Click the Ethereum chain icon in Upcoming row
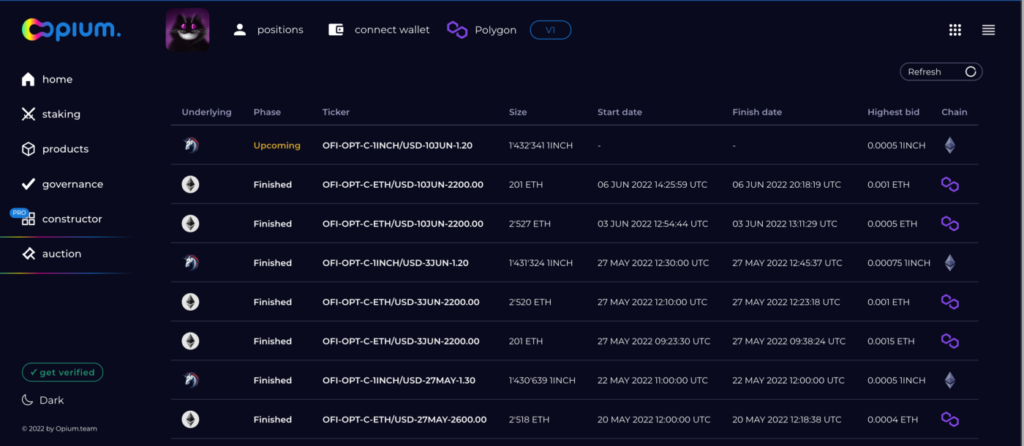 [x=949, y=145]
